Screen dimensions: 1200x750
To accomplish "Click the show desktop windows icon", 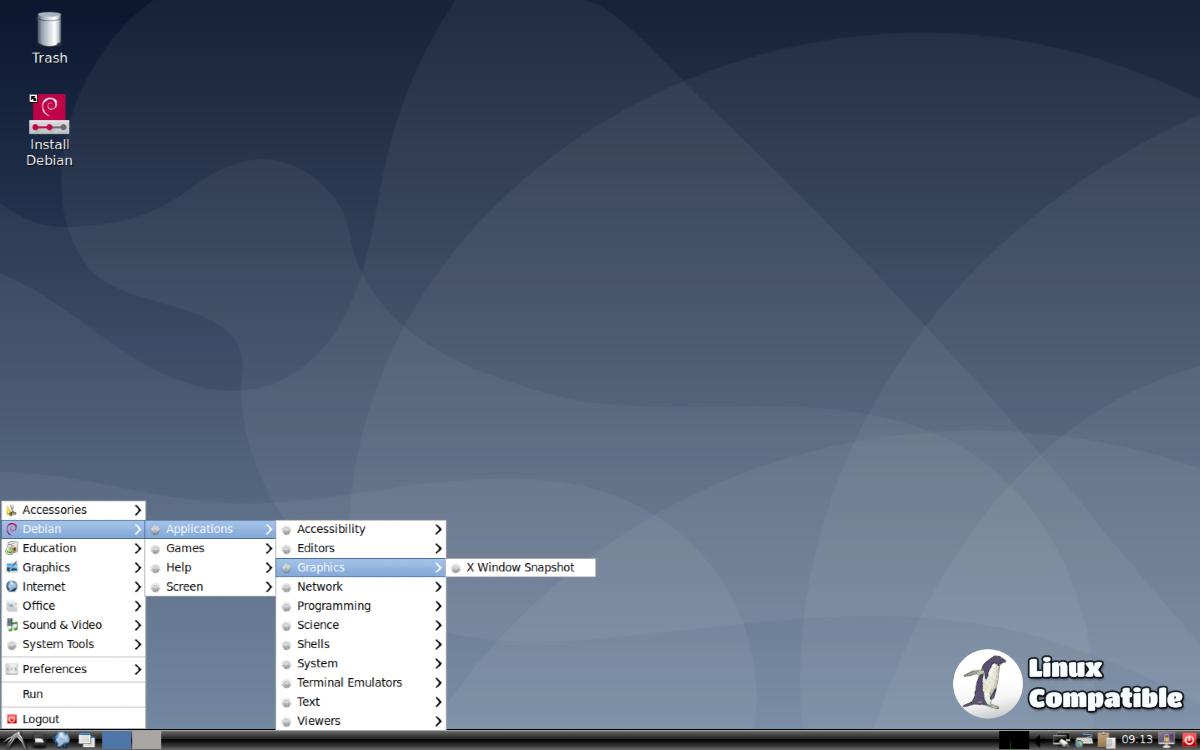I will [87, 740].
